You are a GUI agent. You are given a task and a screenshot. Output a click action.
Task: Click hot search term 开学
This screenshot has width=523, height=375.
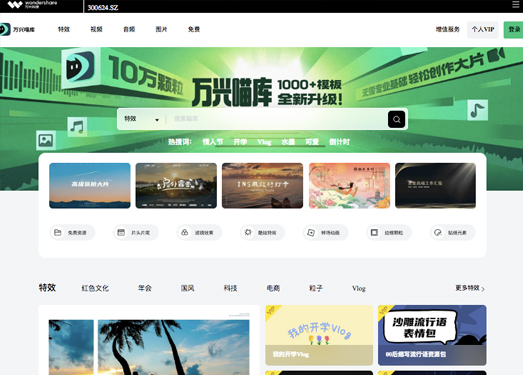240,142
